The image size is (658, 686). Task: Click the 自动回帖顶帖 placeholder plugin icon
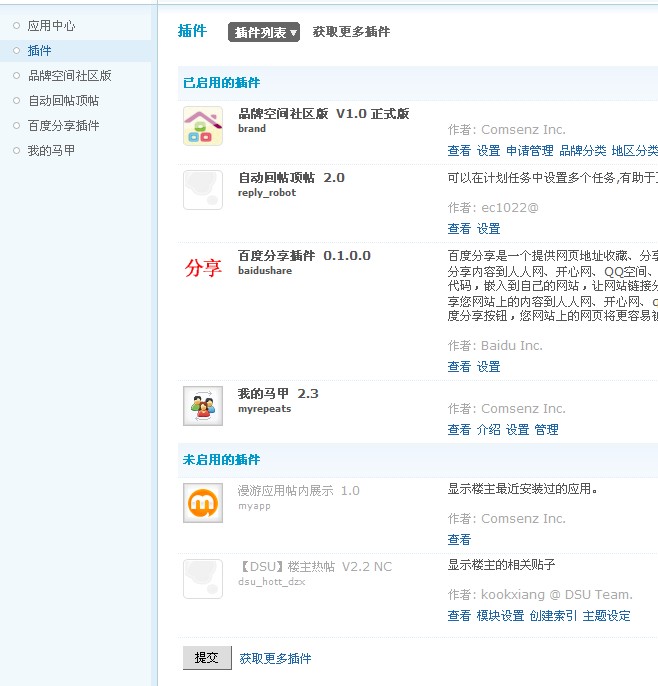[203, 190]
